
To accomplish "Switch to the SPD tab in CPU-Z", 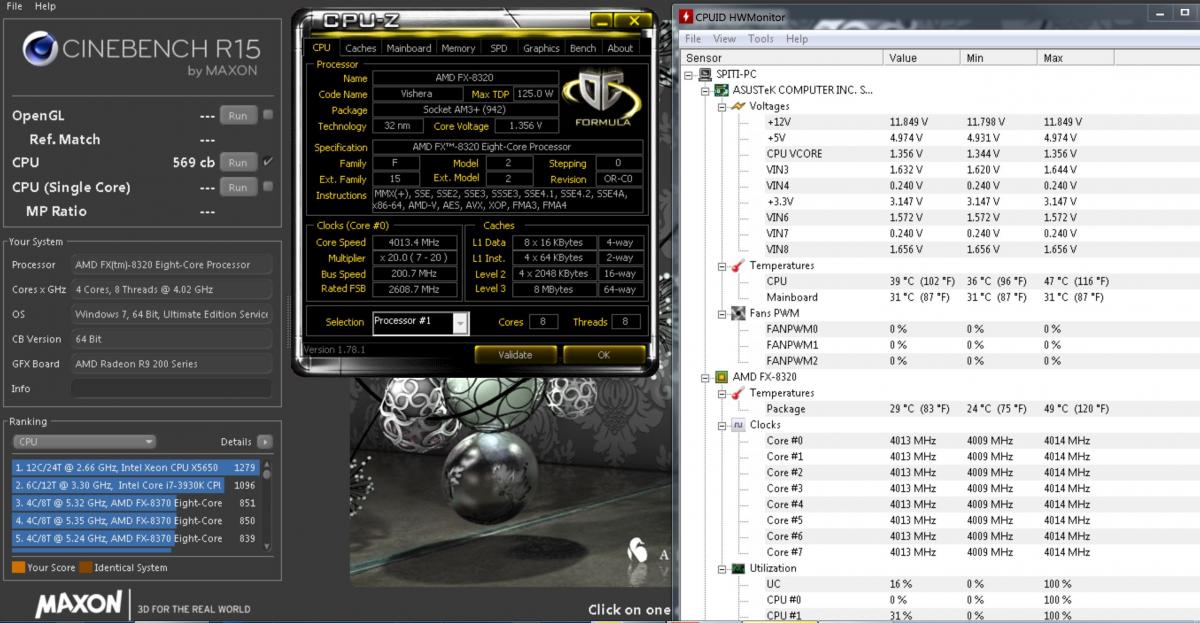I will click(499, 48).
